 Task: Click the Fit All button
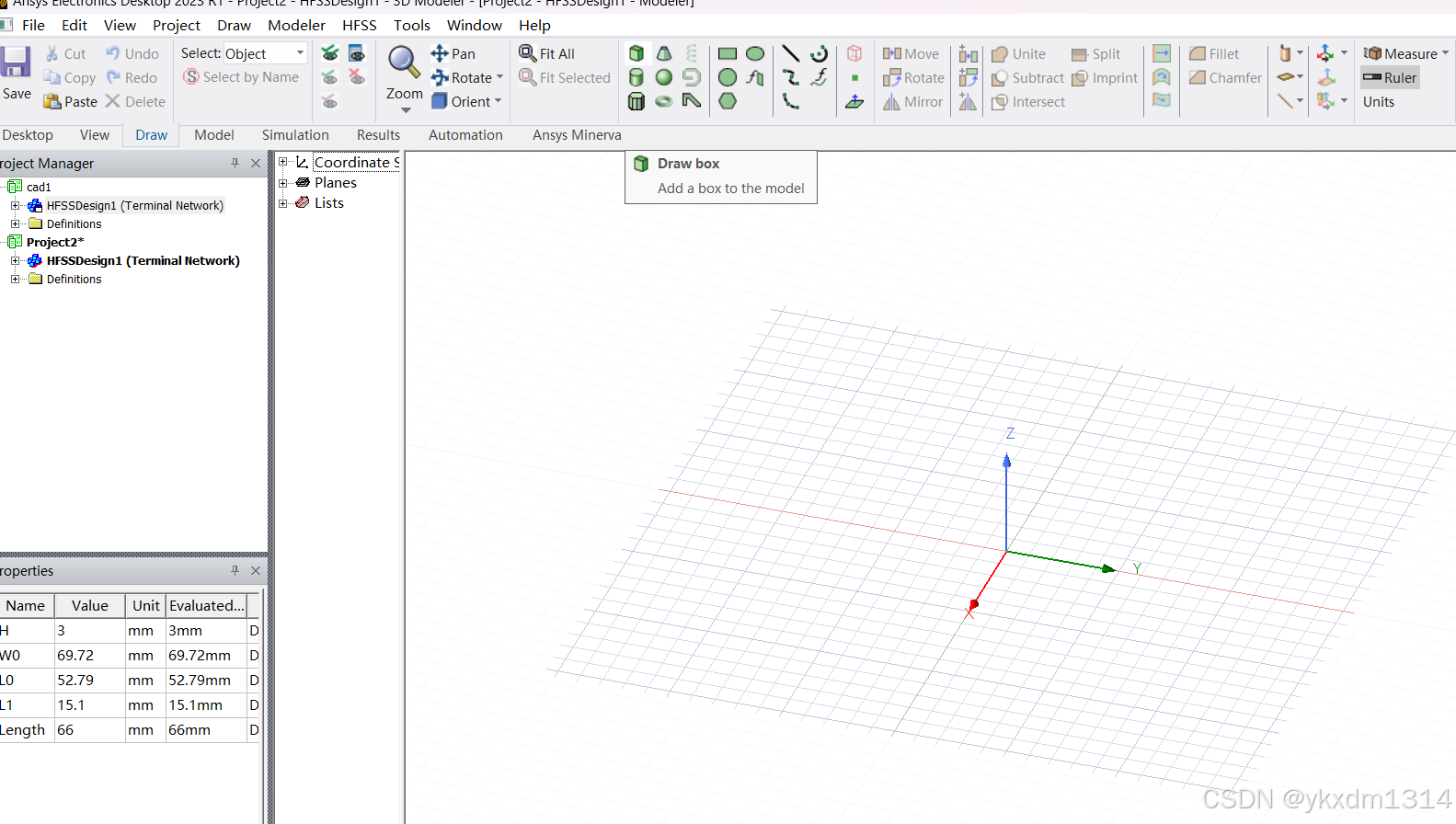point(546,53)
